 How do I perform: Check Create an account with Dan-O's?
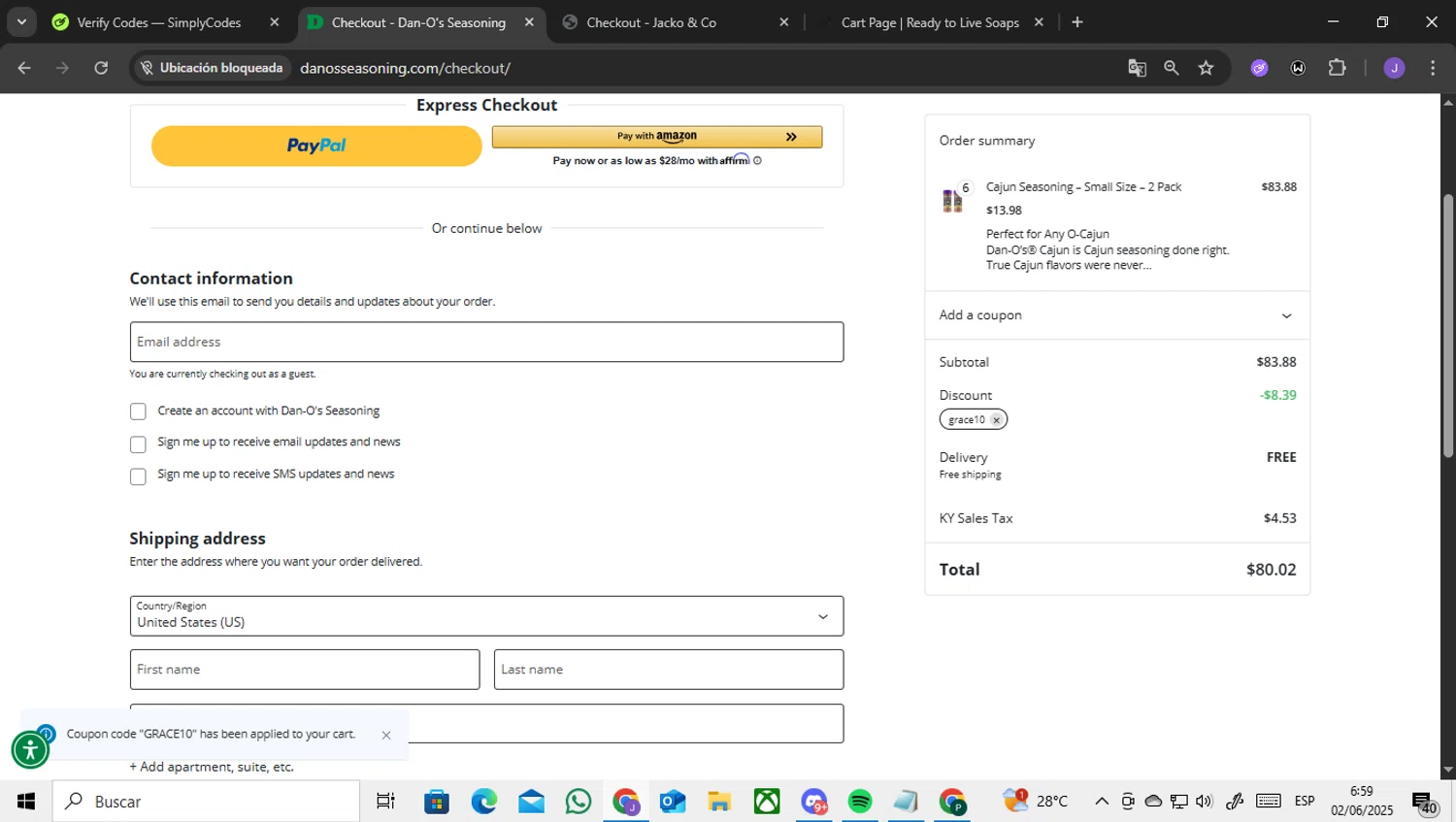(x=138, y=411)
